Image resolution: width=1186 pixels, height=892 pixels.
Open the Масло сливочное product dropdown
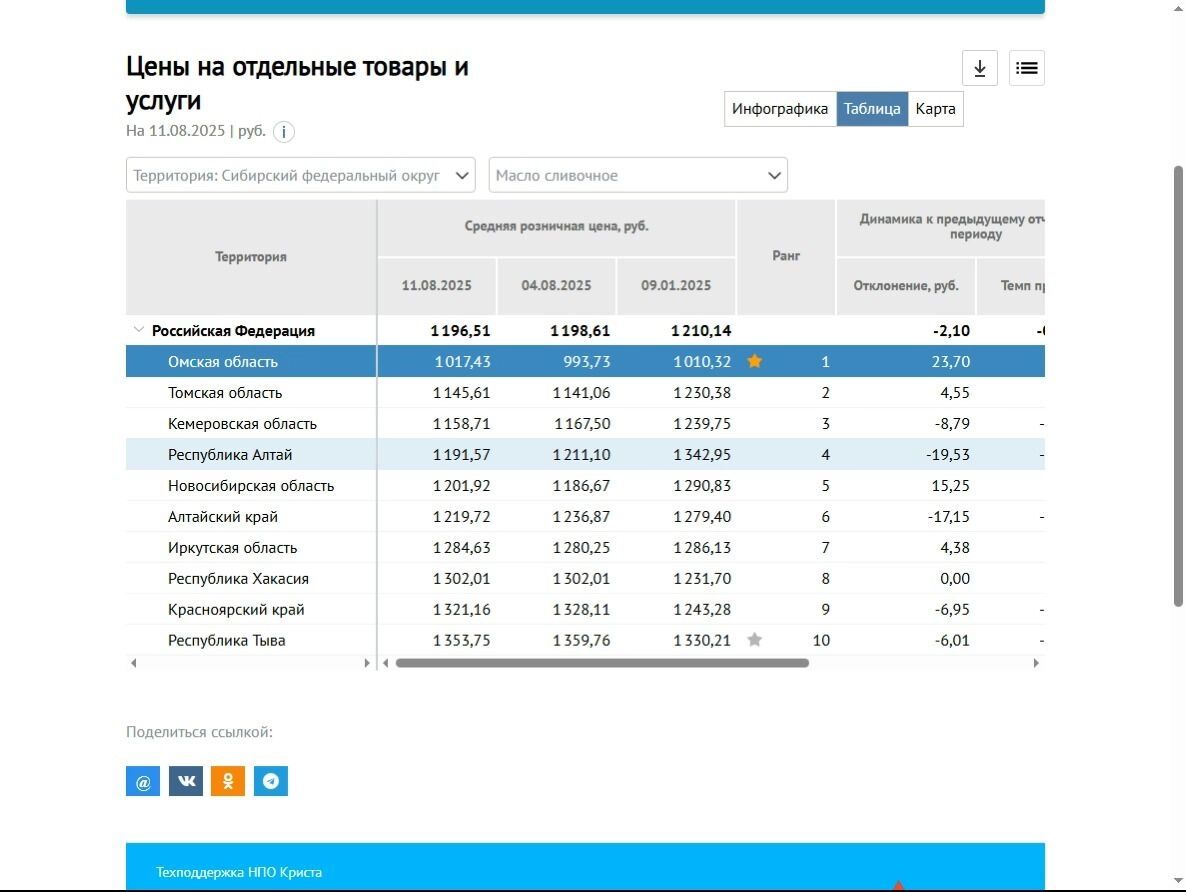pyautogui.click(x=638, y=175)
